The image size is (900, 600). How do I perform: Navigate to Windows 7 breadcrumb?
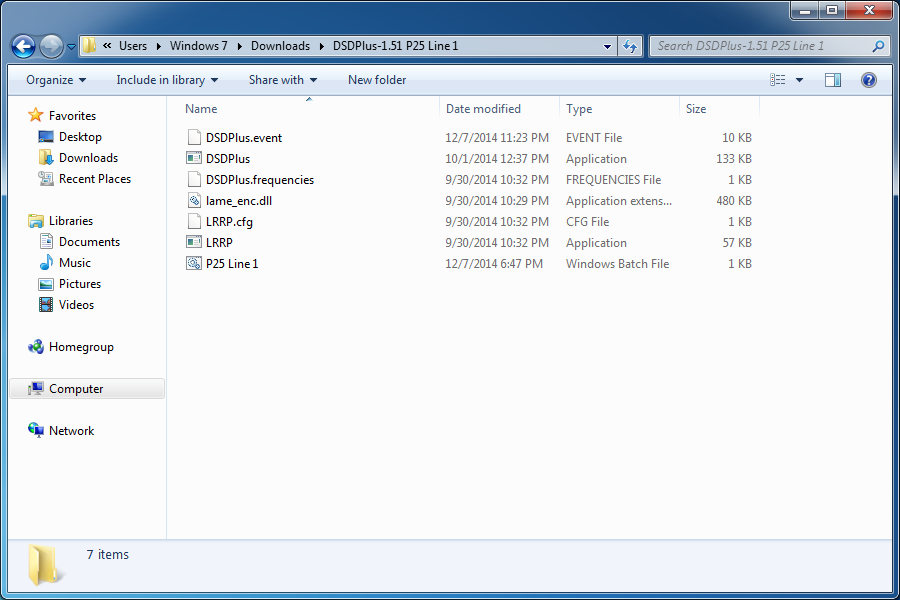(199, 46)
